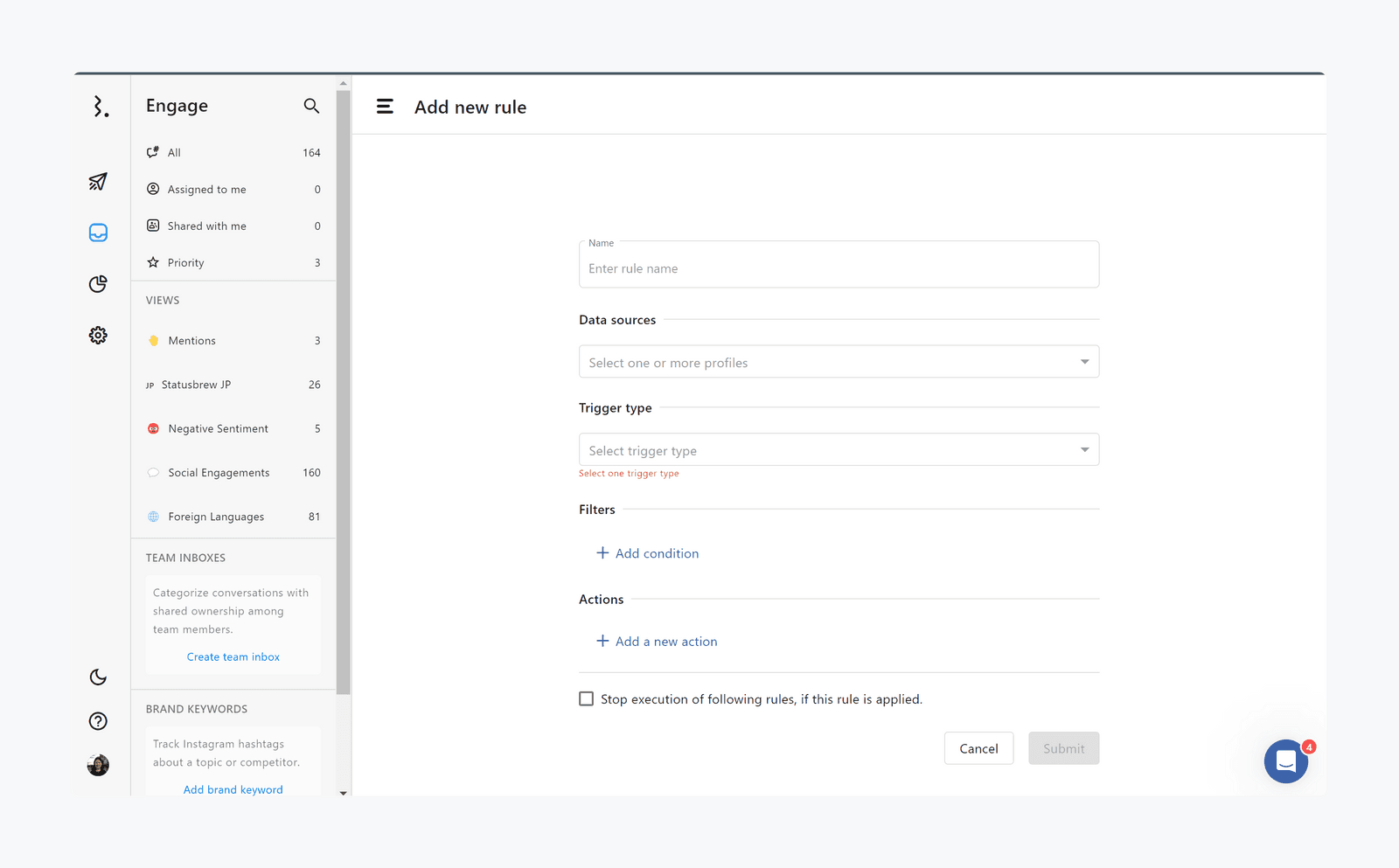
Task: Open the Engage inbox icon
Action: tap(98, 233)
